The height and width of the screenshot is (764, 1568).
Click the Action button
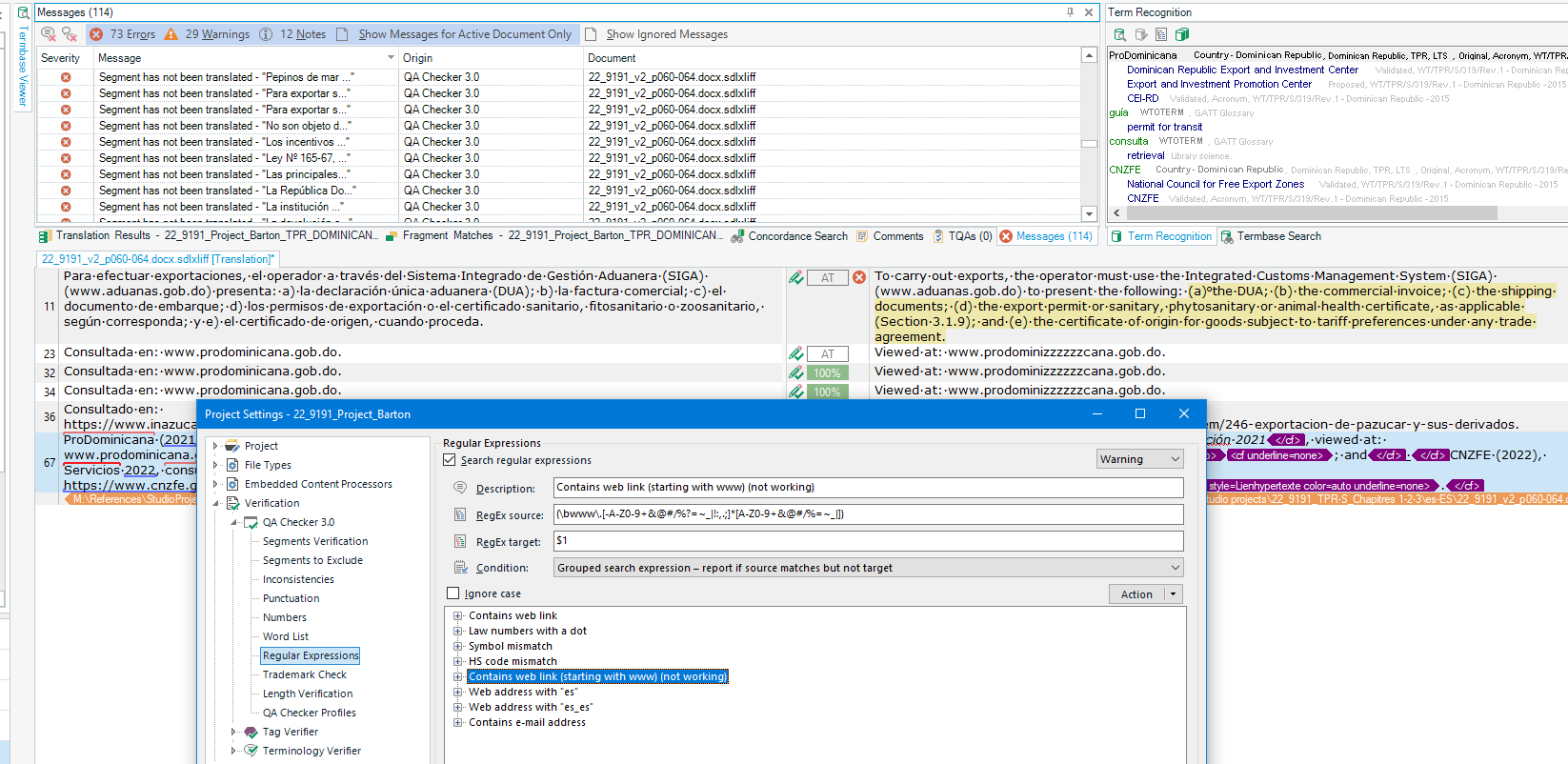[x=1136, y=594]
